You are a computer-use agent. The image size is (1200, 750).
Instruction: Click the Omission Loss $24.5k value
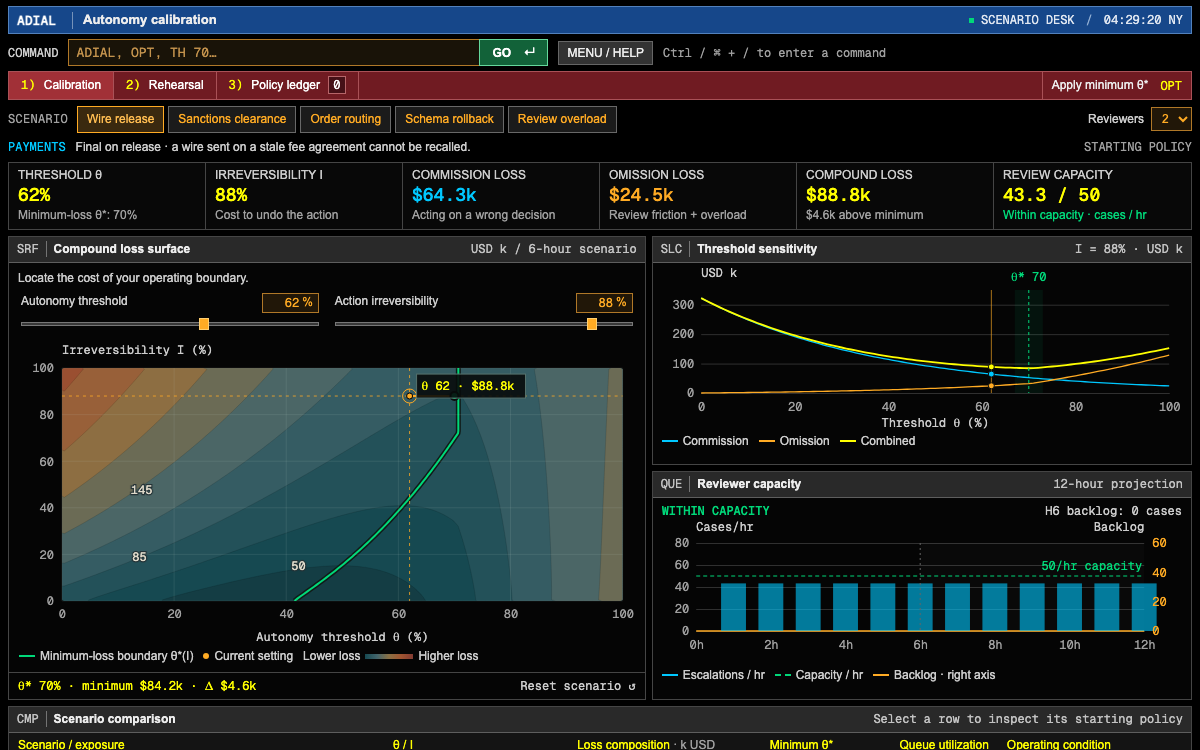pos(641,195)
